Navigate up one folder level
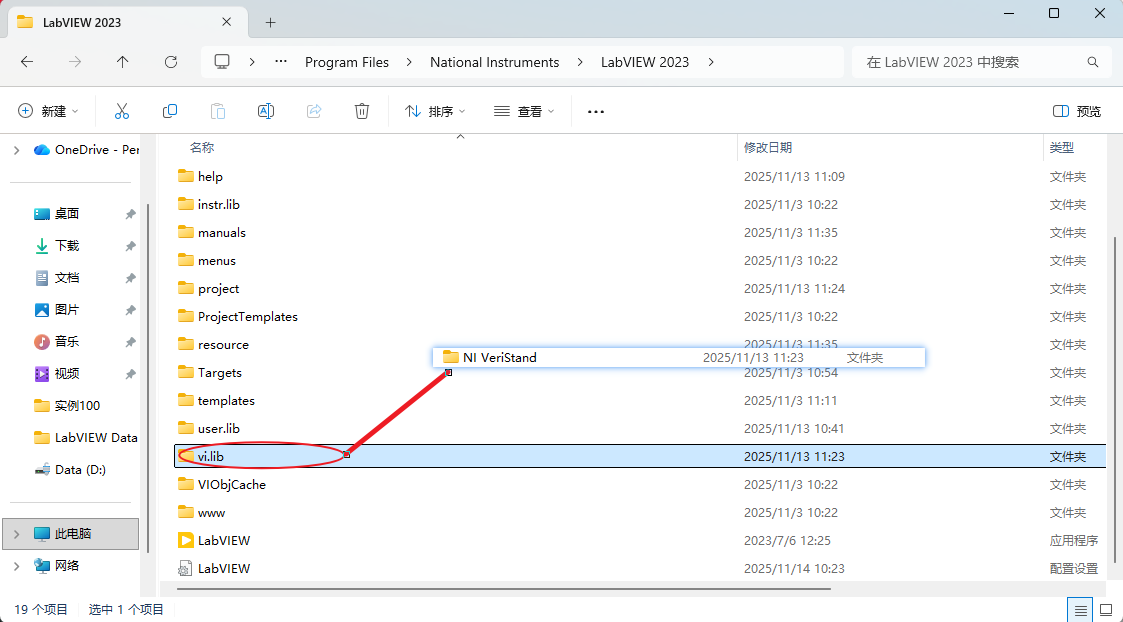Viewport: 1123px width, 622px height. (122, 62)
